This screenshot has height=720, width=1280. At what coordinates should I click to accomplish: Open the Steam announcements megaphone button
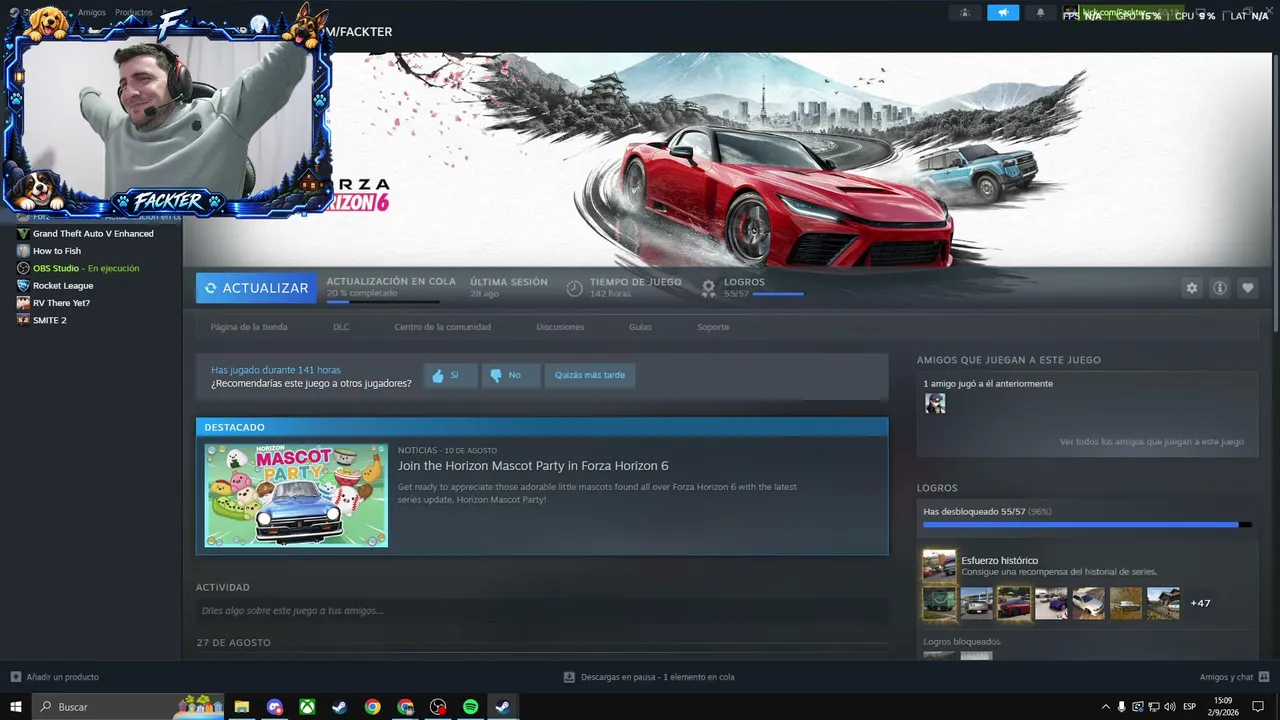tap(1003, 12)
